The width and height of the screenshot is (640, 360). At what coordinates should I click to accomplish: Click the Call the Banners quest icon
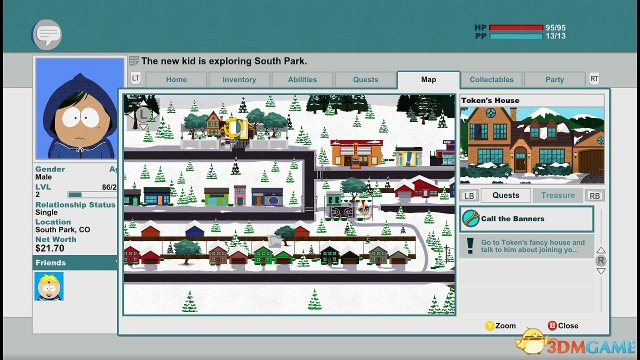(x=471, y=218)
